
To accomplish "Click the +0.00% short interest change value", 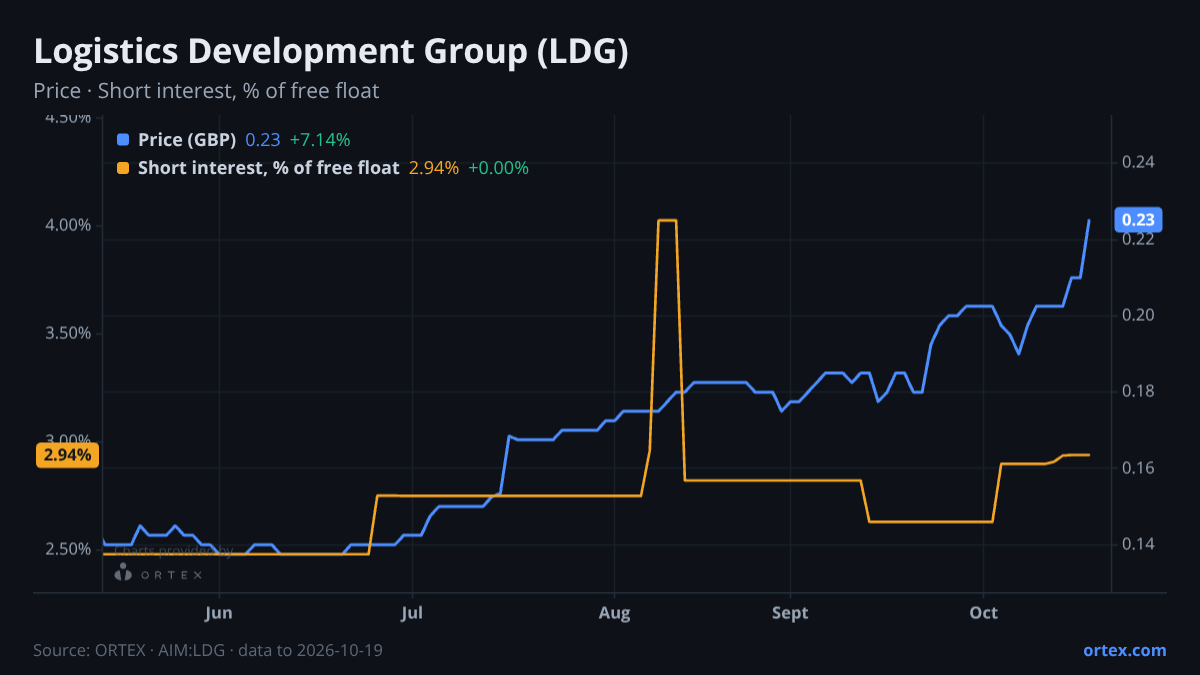I will pos(498,168).
